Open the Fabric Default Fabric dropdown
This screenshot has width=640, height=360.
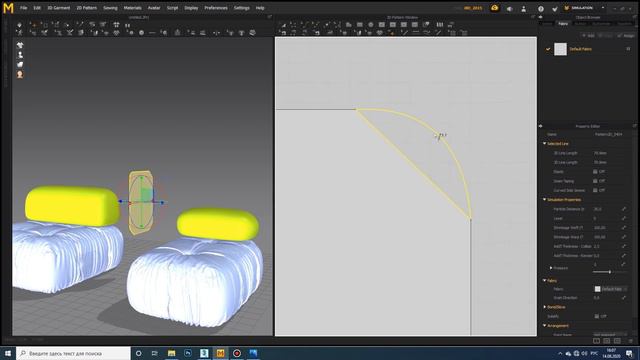611,289
